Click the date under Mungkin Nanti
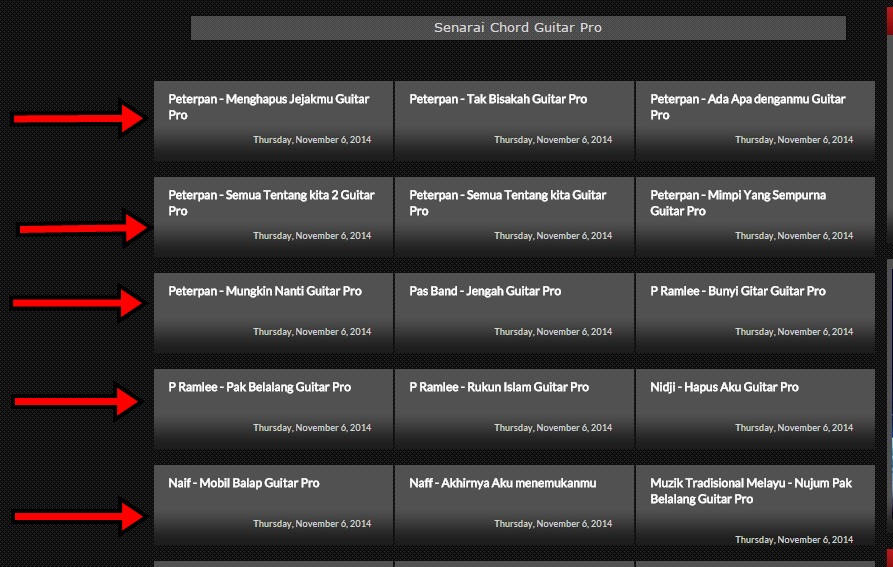 click(x=312, y=332)
